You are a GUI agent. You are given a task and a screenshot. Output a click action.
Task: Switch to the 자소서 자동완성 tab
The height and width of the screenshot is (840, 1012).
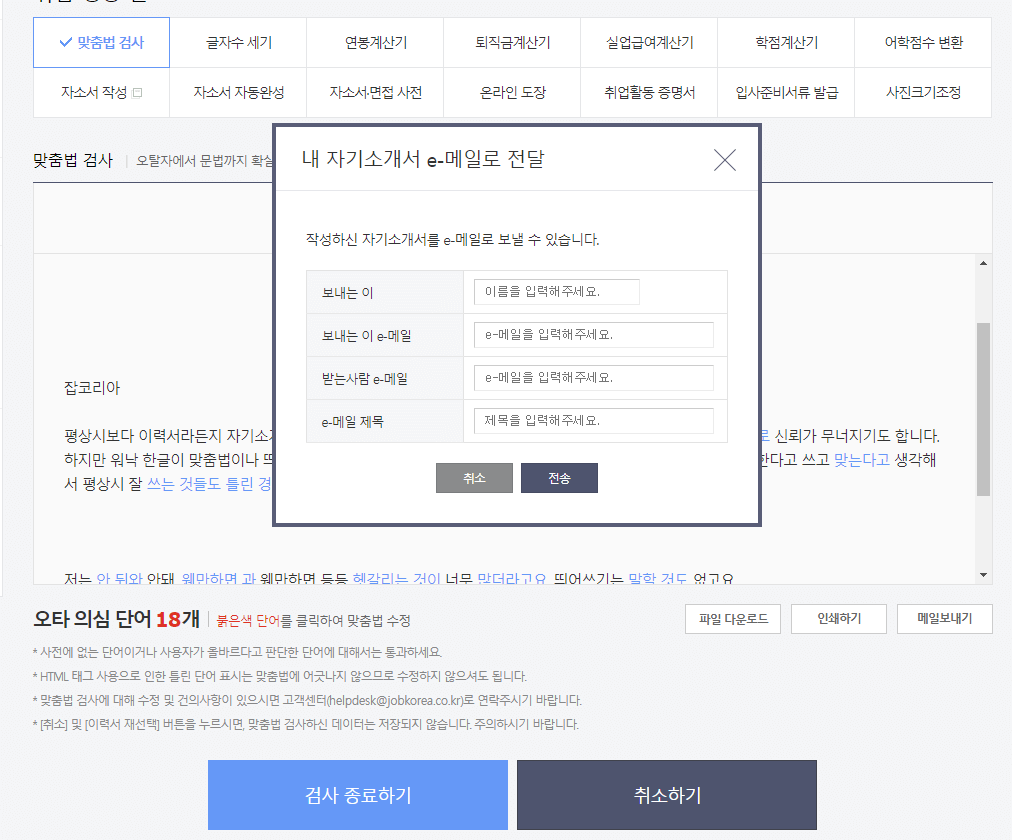239,92
